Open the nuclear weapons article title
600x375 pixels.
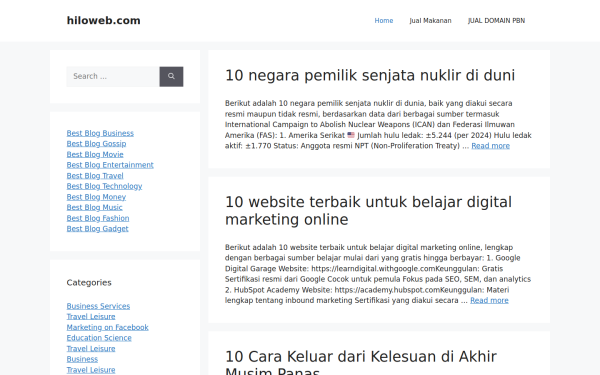pyautogui.click(x=370, y=75)
